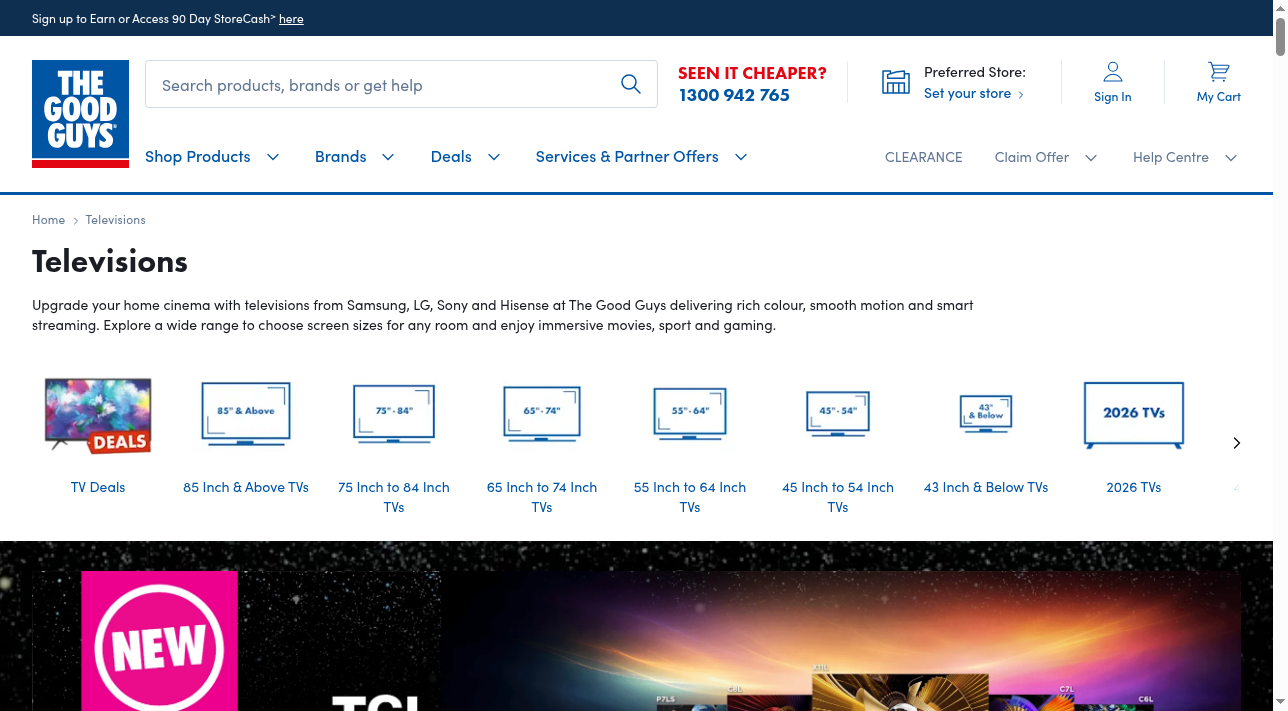Open 65 Inch to 74 Inch TVs link
The image size is (1288, 711).
pos(542,497)
